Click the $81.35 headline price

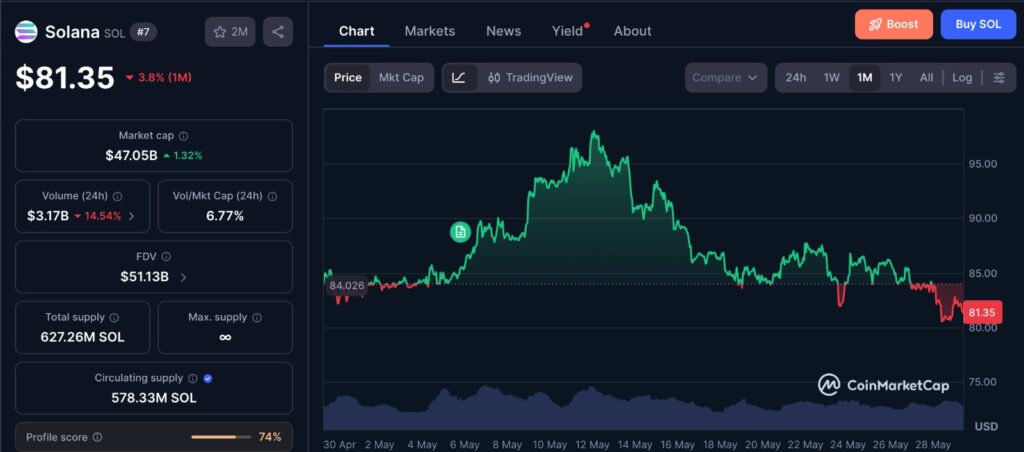tap(65, 78)
